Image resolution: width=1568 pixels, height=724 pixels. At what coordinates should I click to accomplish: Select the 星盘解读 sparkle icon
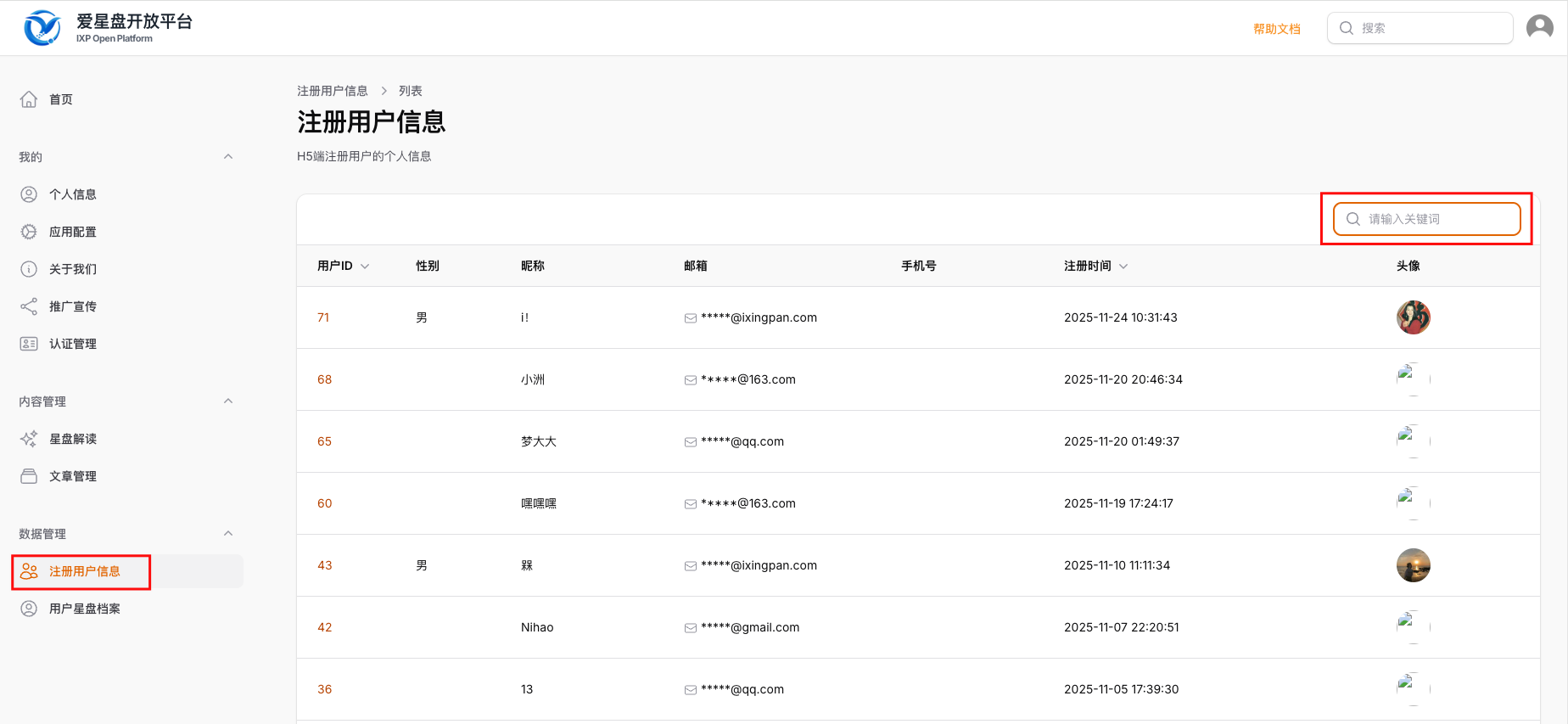[x=29, y=439]
